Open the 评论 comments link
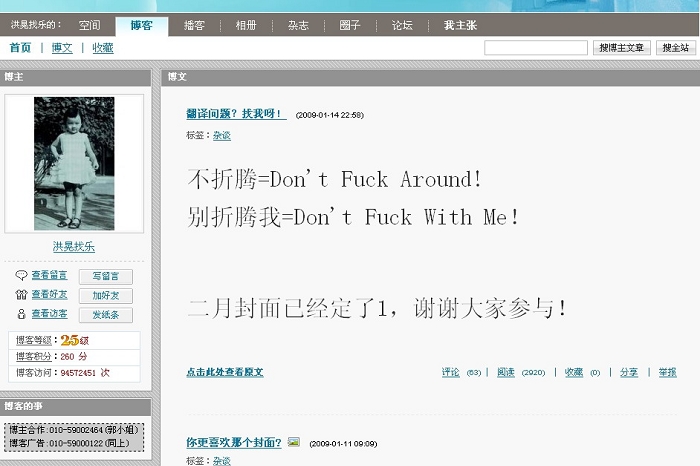Viewport: 700px width, 466px height. tap(451, 372)
